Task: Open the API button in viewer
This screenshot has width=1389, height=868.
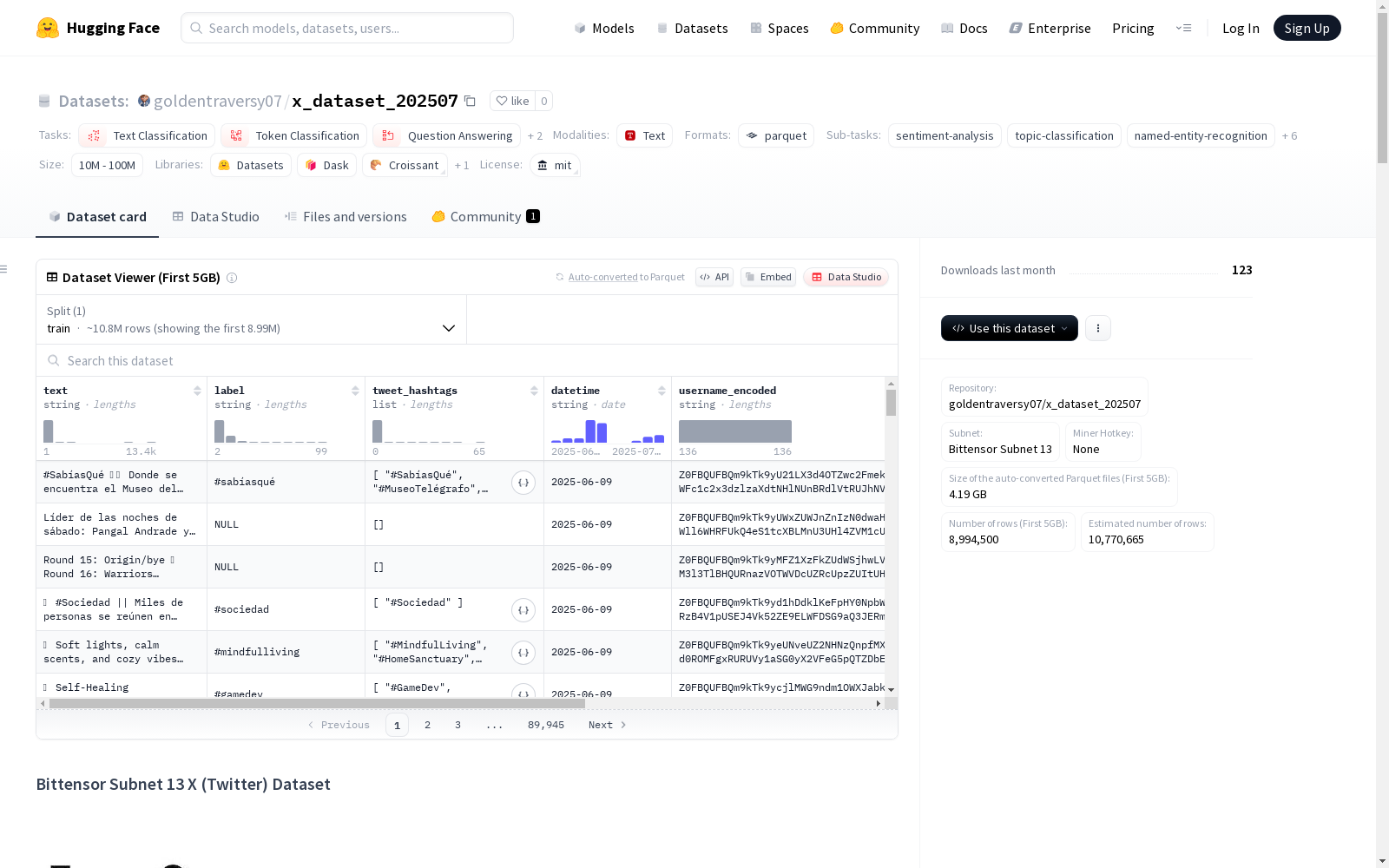Action: pos(714,277)
